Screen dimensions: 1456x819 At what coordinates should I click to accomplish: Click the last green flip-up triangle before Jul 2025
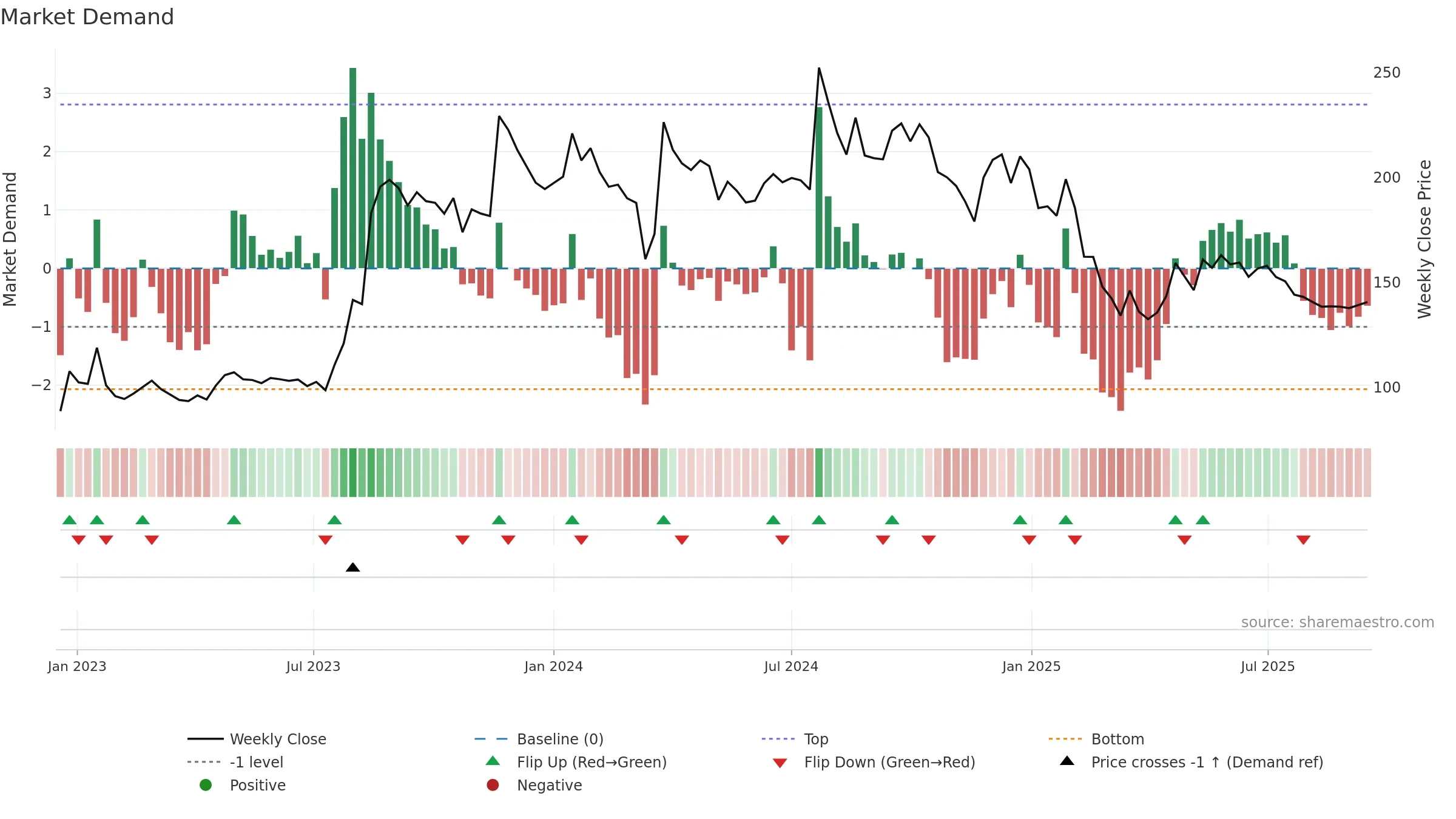[1202, 520]
